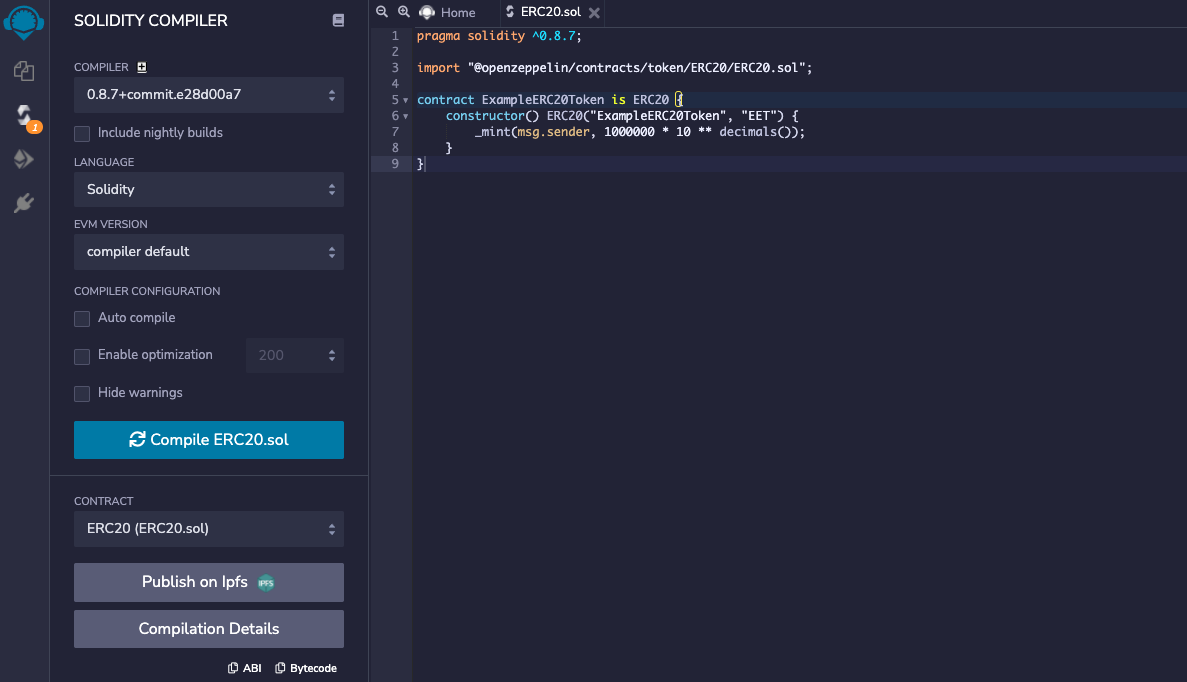Open the Solidity Compiler sidebar icon
Screen dimensions: 1187x682
coord(24,115)
